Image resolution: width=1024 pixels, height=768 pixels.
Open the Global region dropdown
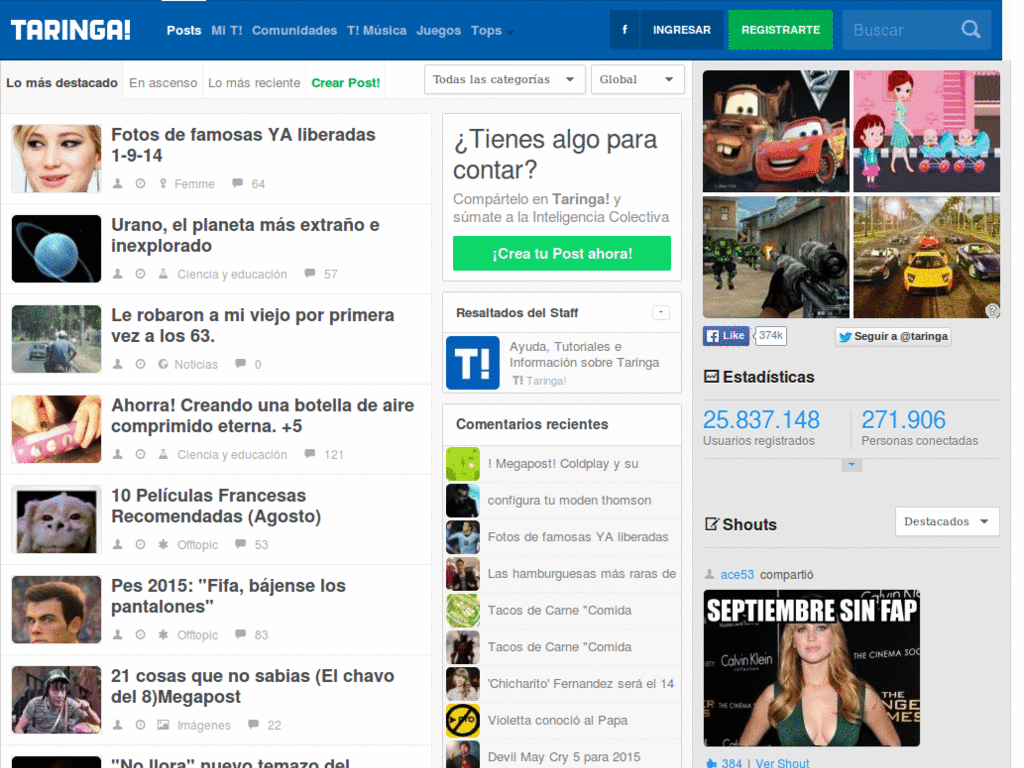click(637, 80)
